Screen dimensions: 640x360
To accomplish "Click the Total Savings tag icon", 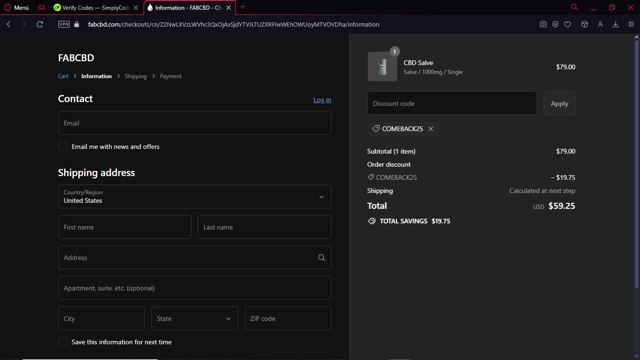I will coord(372,221).
